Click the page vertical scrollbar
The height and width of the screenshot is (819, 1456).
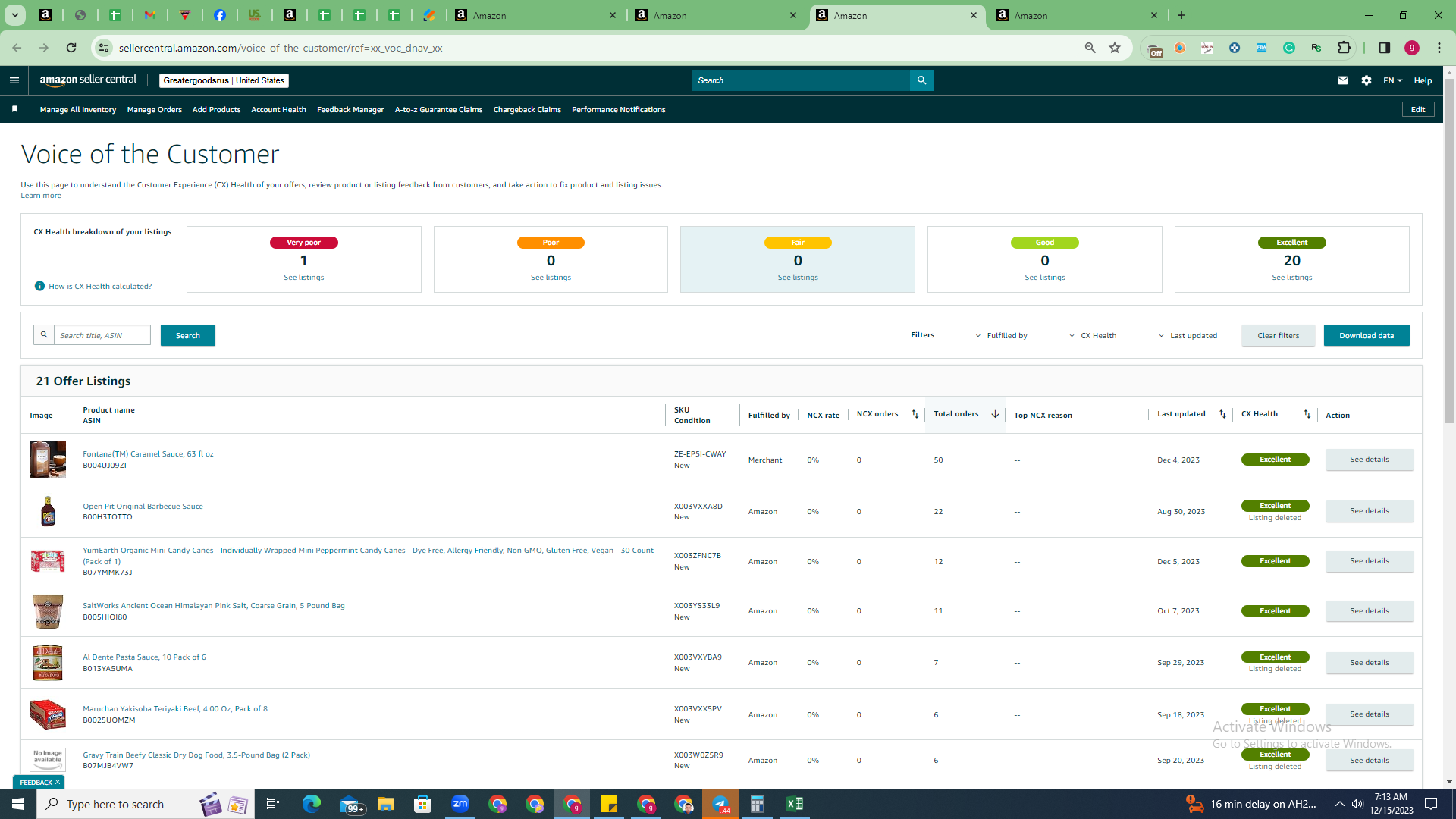coord(1449,250)
